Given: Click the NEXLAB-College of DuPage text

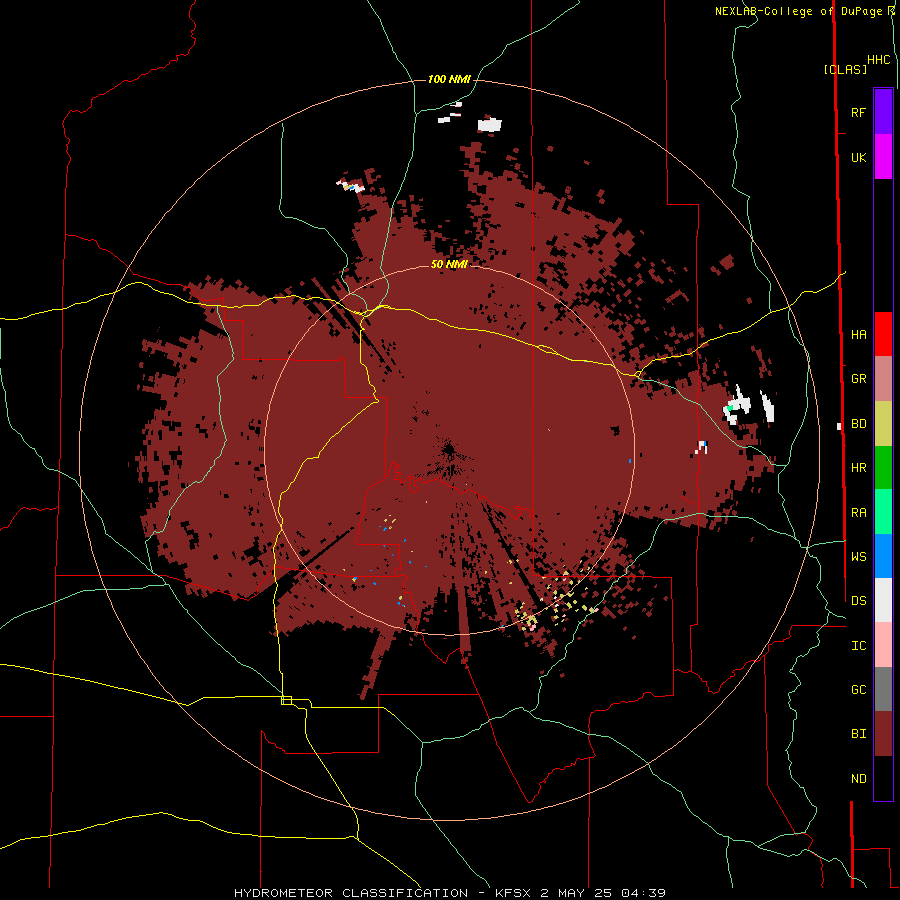Looking at the screenshot, I should click(798, 11).
